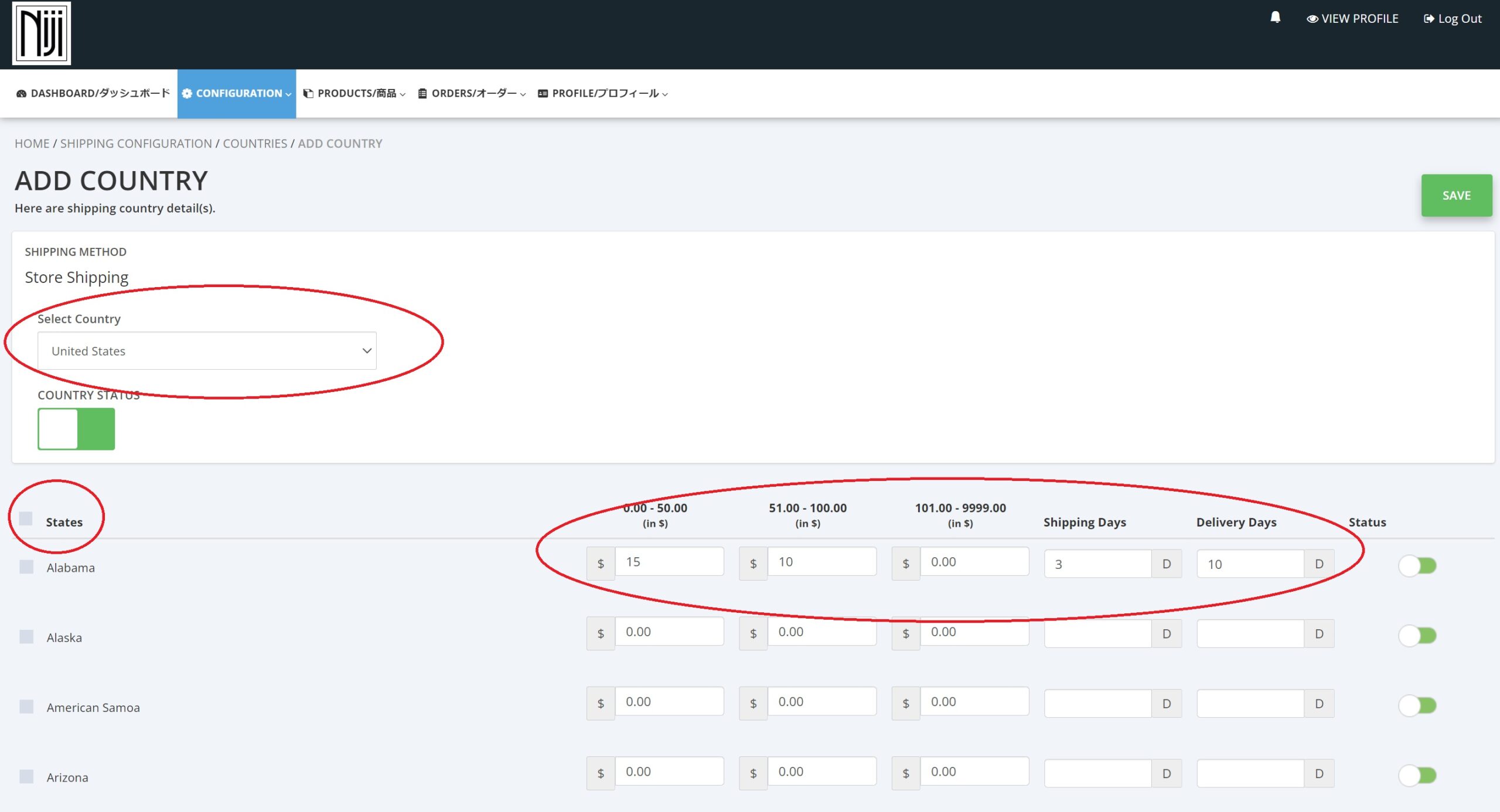Viewport: 1500px width, 812px height.
Task: Click the eye icon beside VIEW PROFILE
Action: pos(1312,19)
